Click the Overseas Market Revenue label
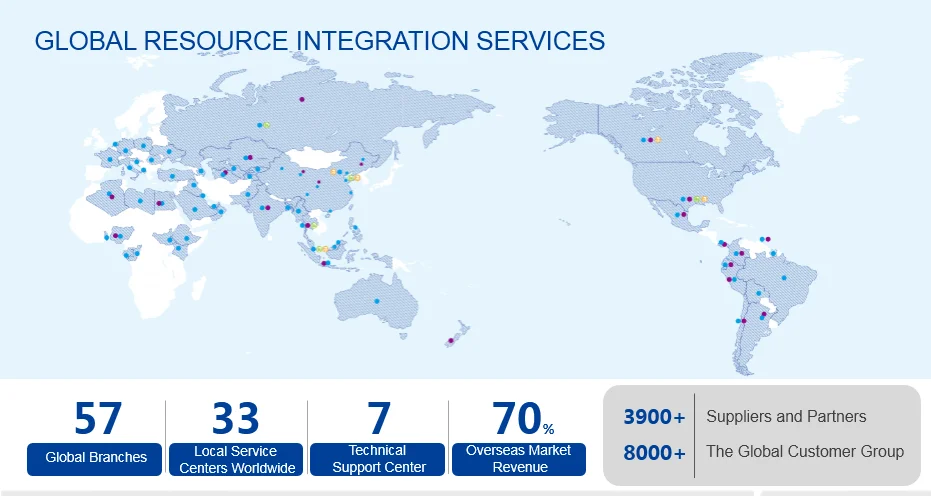Image resolution: width=931 pixels, height=496 pixels. click(x=519, y=459)
